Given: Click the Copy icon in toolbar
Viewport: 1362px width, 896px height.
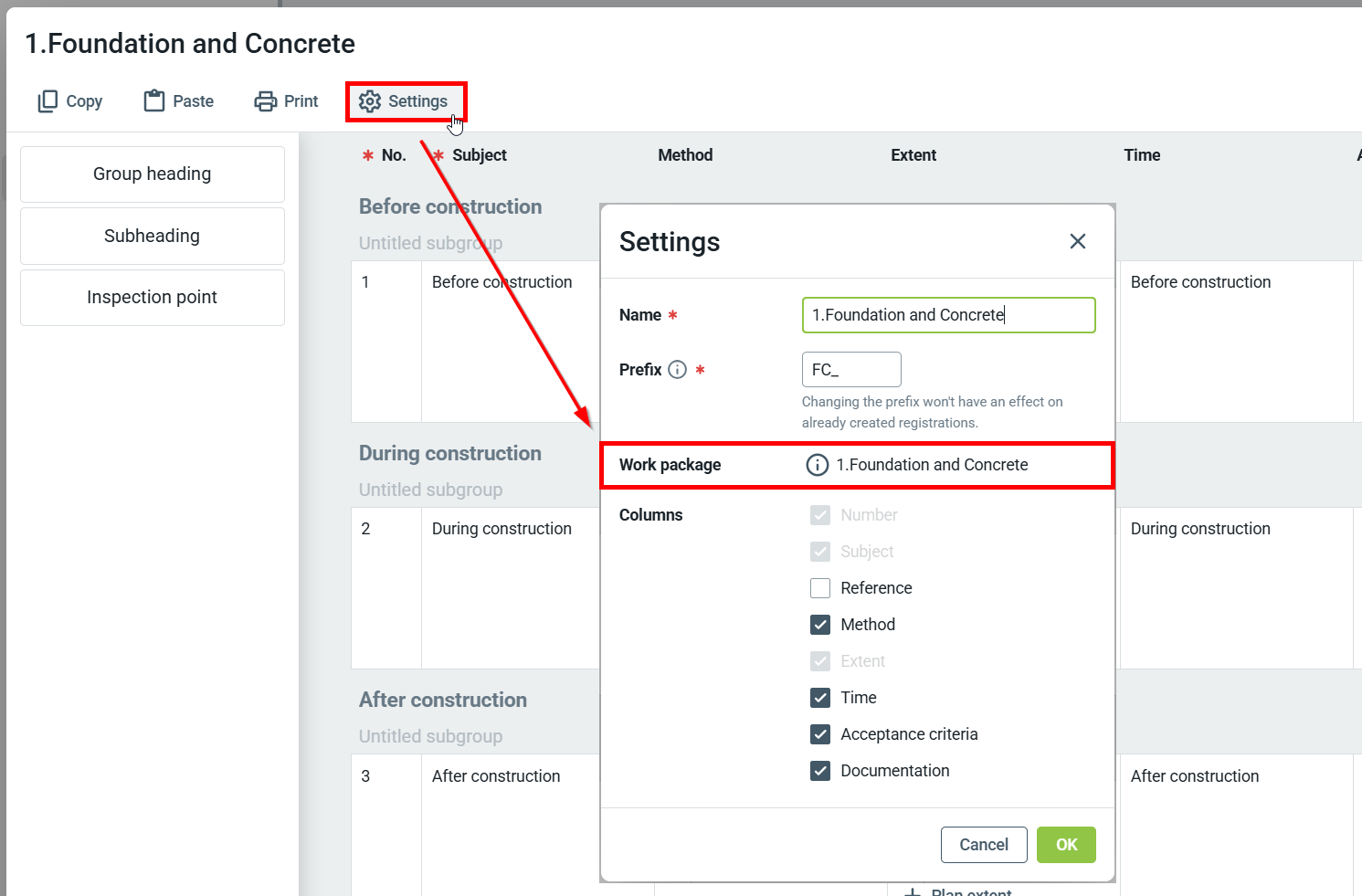Looking at the screenshot, I should pyautogui.click(x=48, y=101).
